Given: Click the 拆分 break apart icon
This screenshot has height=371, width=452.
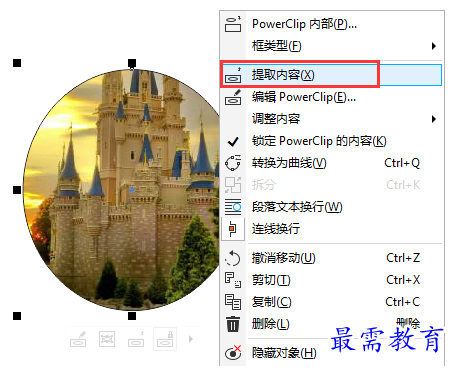Looking at the screenshot, I should [233, 185].
